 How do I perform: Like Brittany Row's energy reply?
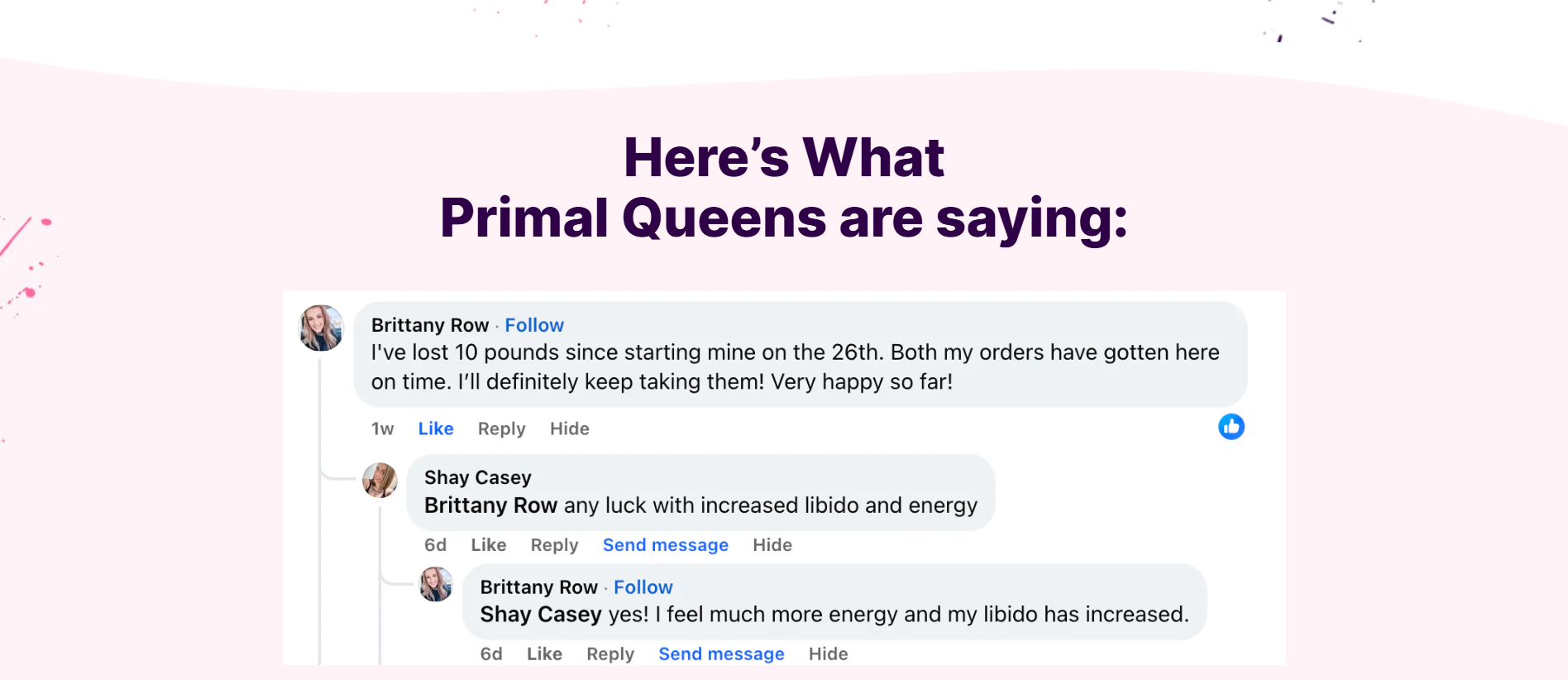click(x=544, y=654)
